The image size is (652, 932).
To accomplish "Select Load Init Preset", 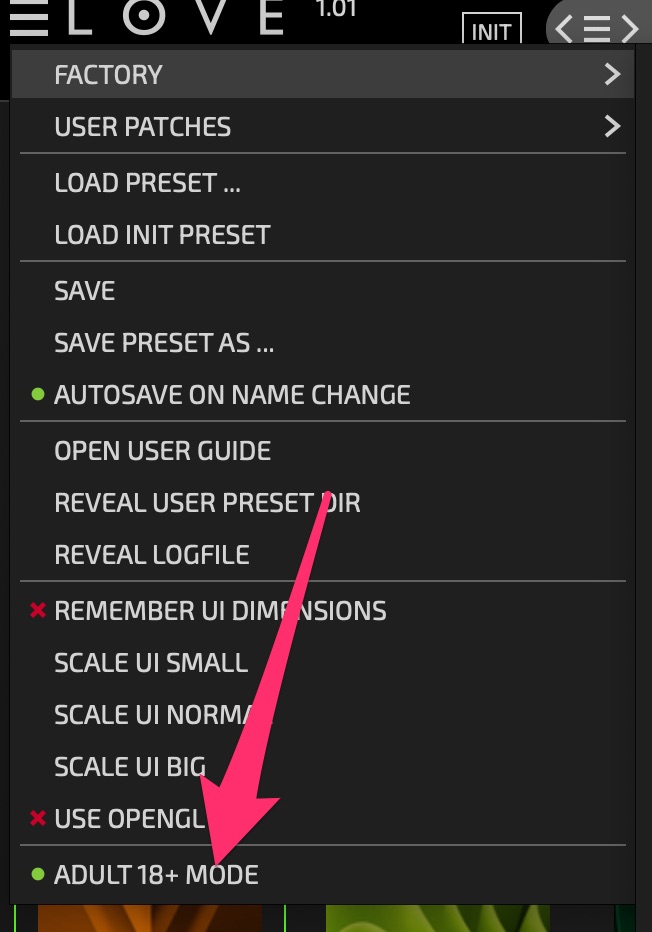I will 162,235.
